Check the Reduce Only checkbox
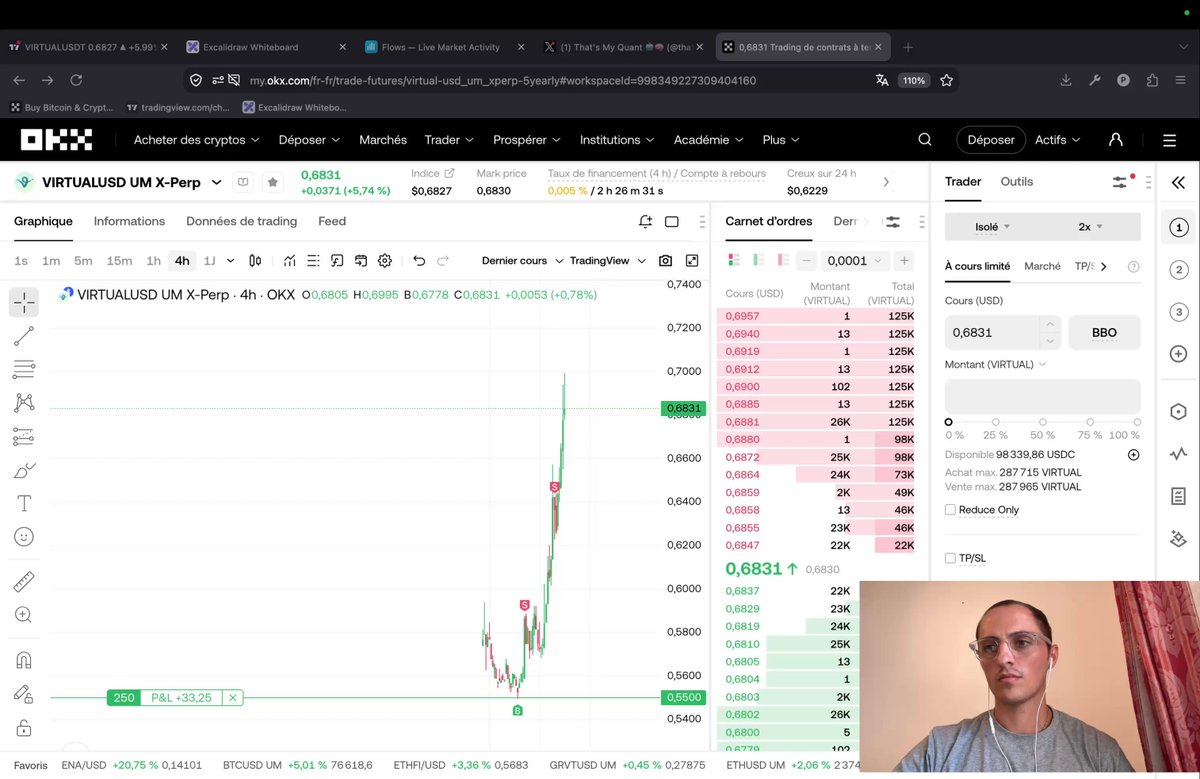This screenshot has height=779, width=1200. point(950,510)
